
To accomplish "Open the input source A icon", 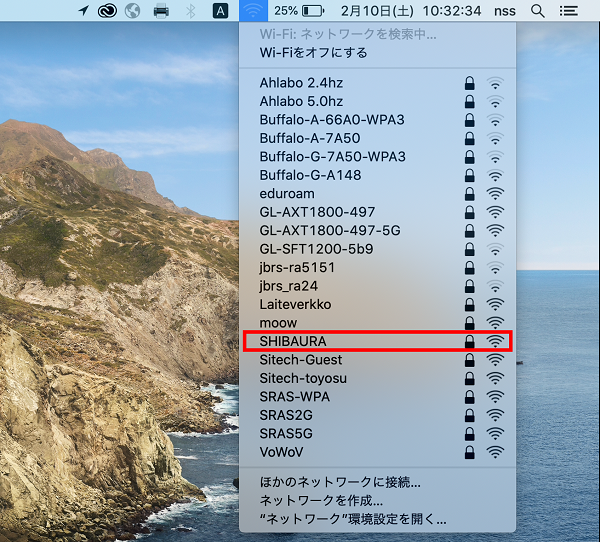I will [220, 11].
